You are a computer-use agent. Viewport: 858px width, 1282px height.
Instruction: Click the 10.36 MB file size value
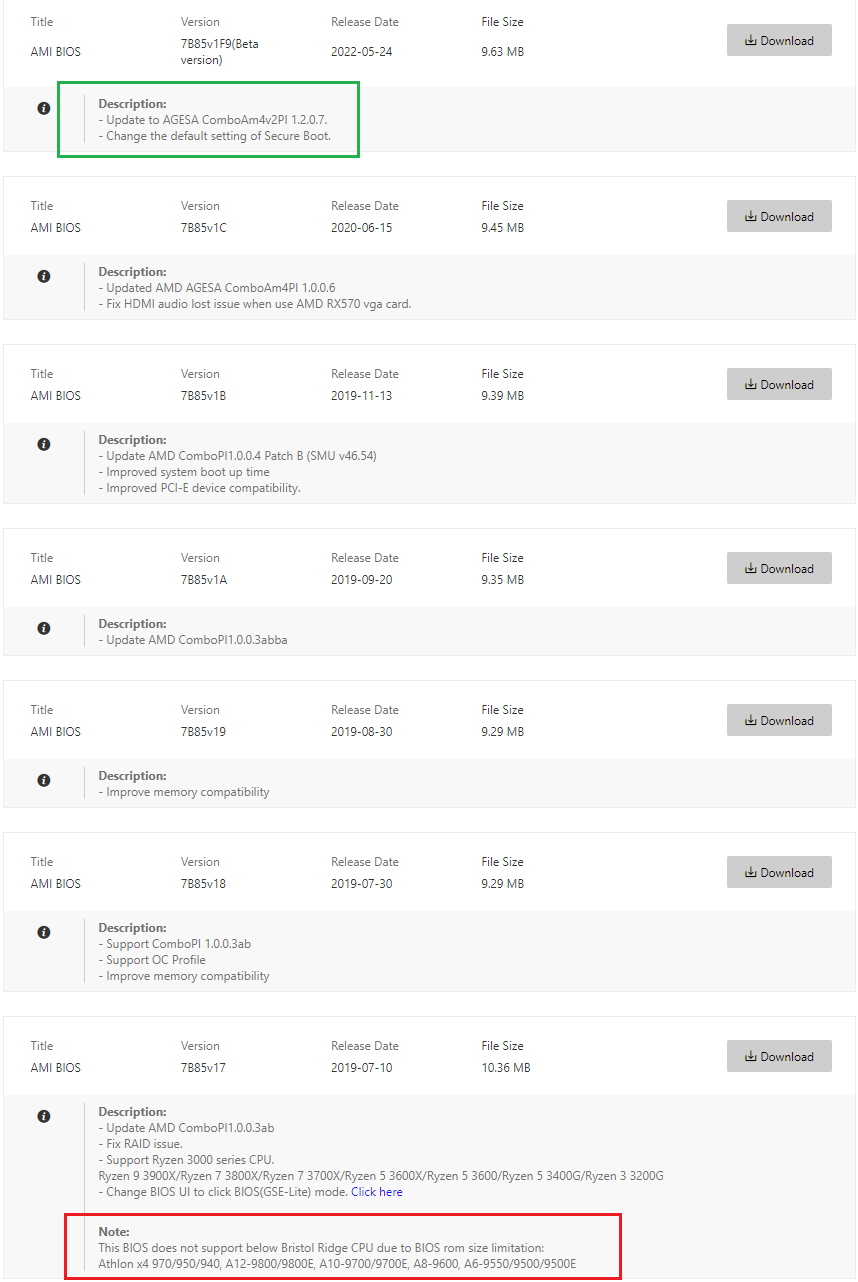[505, 1068]
